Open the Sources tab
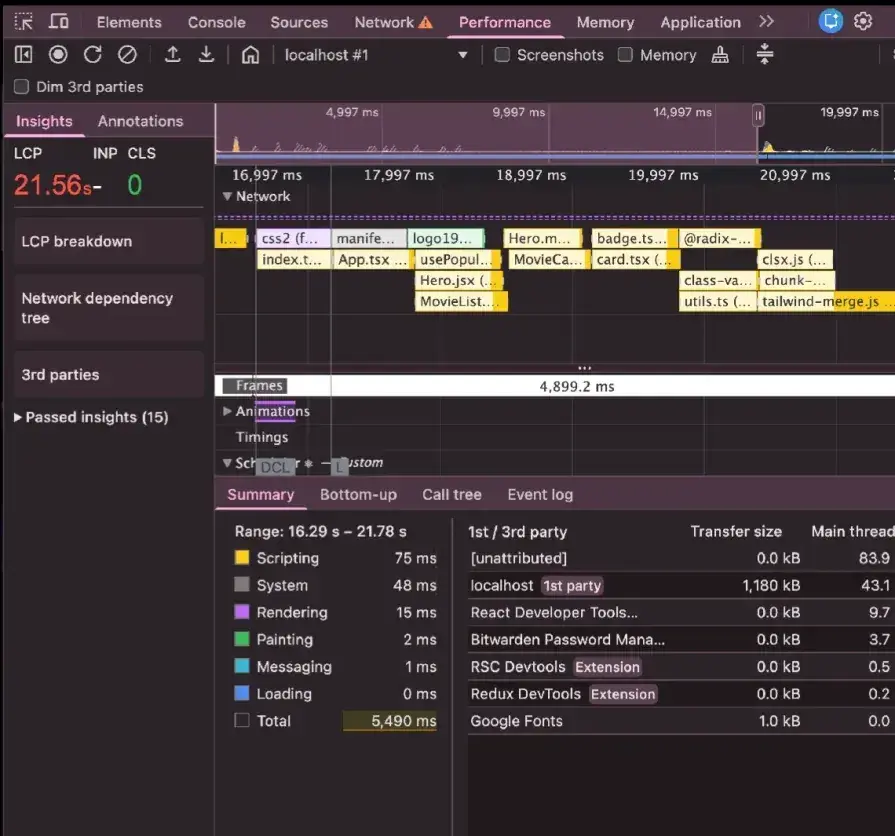Screen dimensions: 895x836 tap(299, 22)
